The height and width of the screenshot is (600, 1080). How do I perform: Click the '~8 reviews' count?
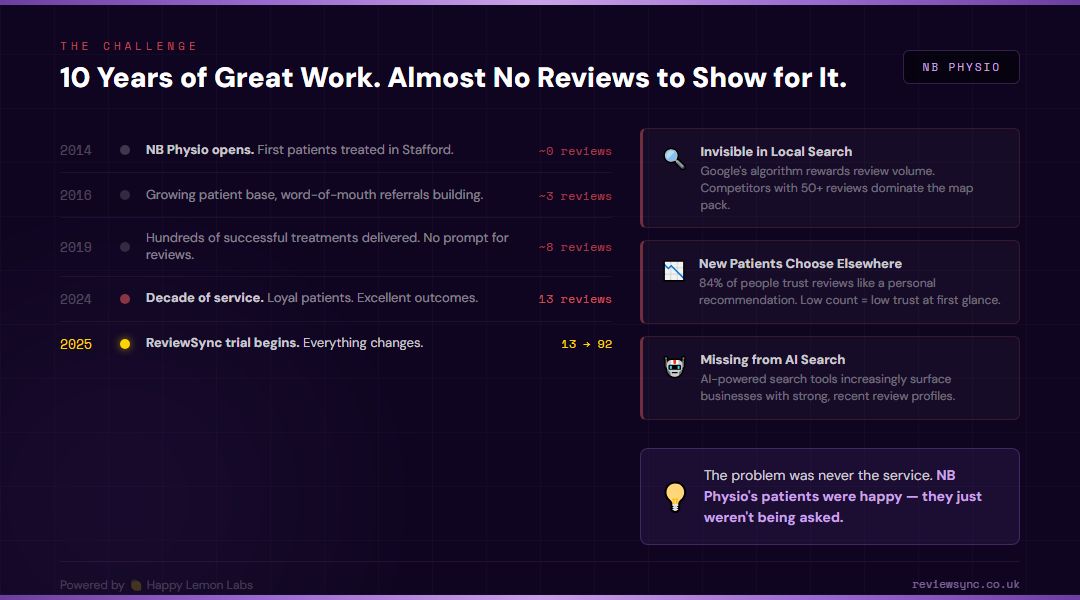(575, 247)
